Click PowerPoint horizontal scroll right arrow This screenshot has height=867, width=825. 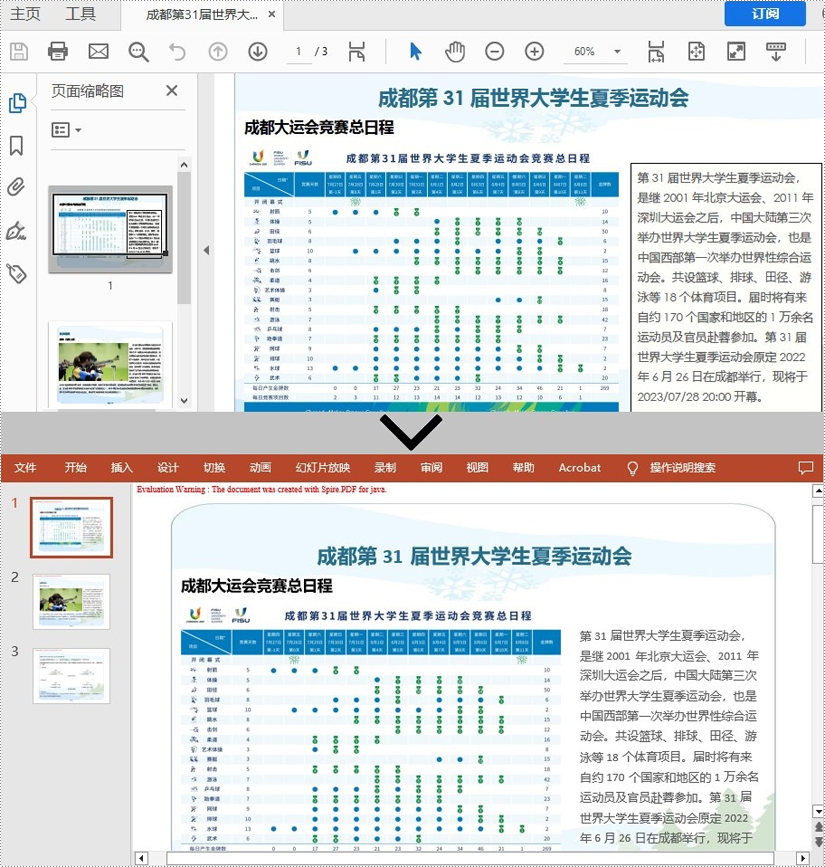(x=803, y=858)
